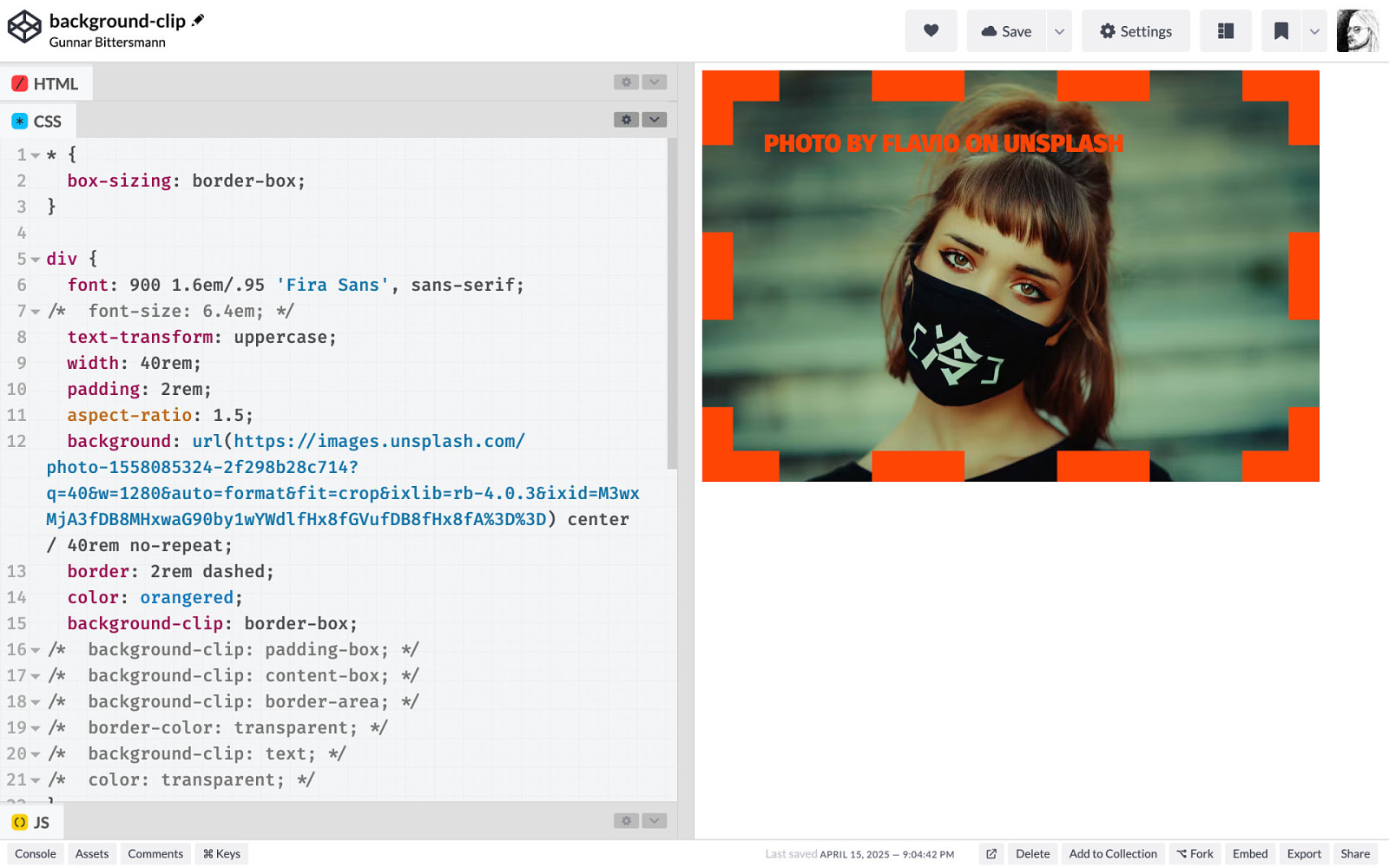Screen dimensions: 1389x868
Task: Click the Unsplash image URL in CSS
Action: [343, 480]
